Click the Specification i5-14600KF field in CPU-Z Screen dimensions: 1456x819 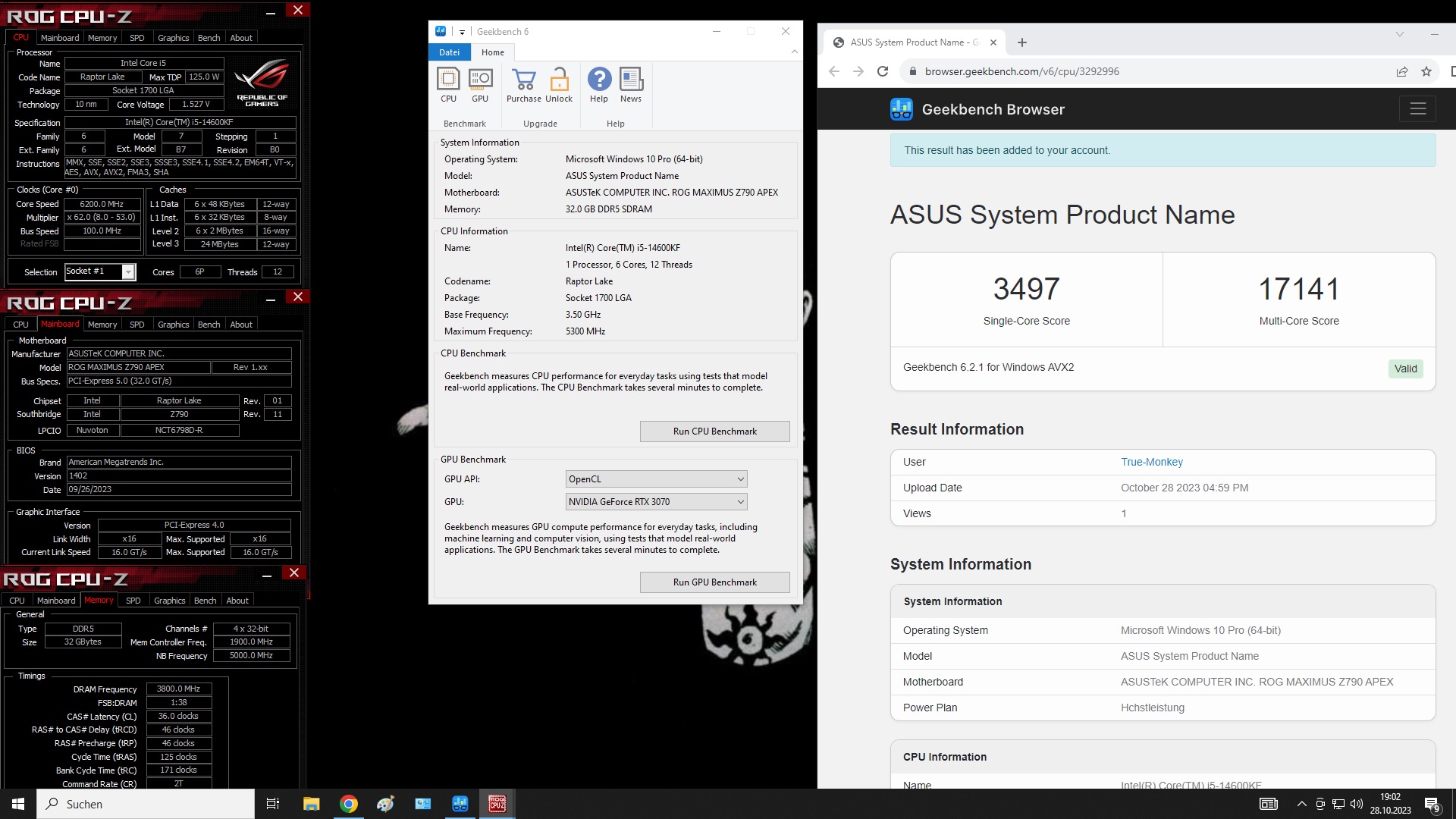pyautogui.click(x=180, y=122)
